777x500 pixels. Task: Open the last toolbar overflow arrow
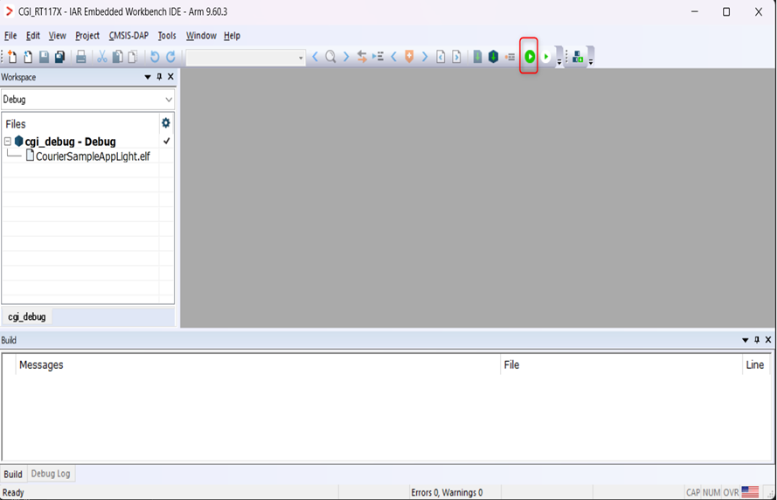pos(591,62)
